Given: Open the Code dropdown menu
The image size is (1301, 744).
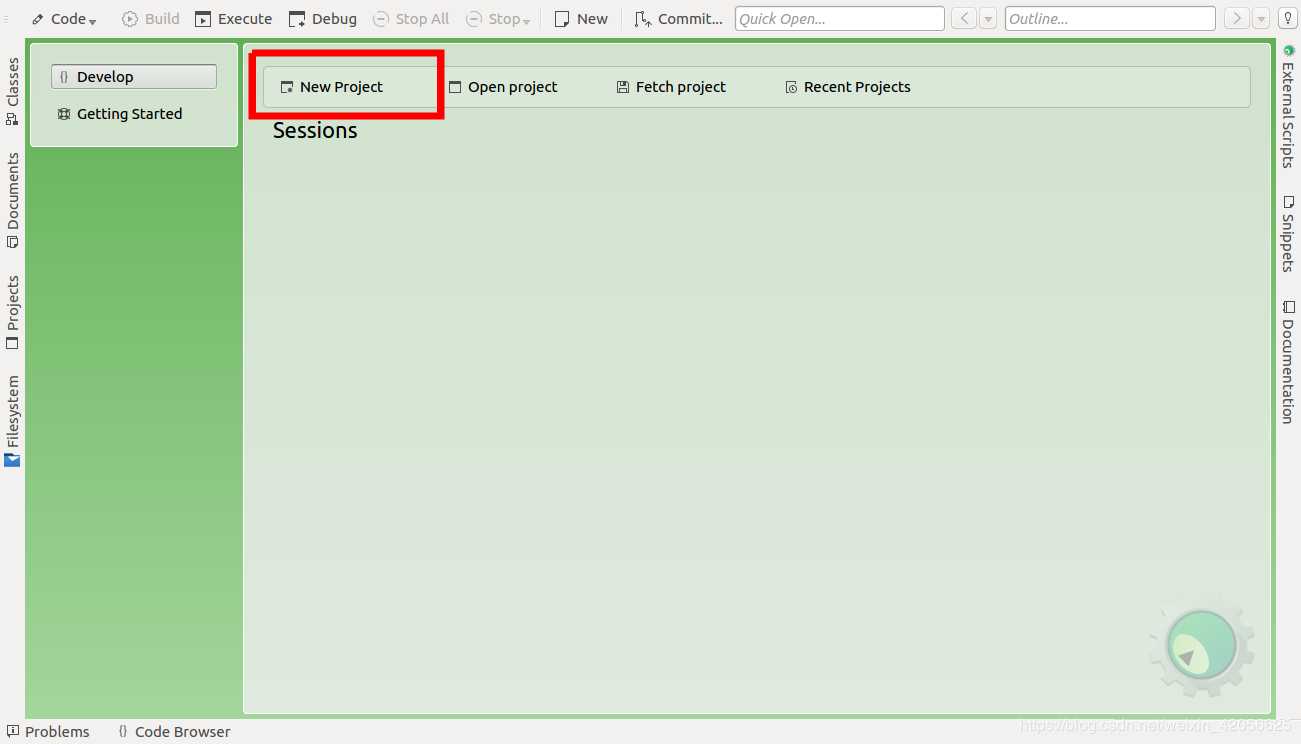Looking at the screenshot, I should click(x=63, y=19).
